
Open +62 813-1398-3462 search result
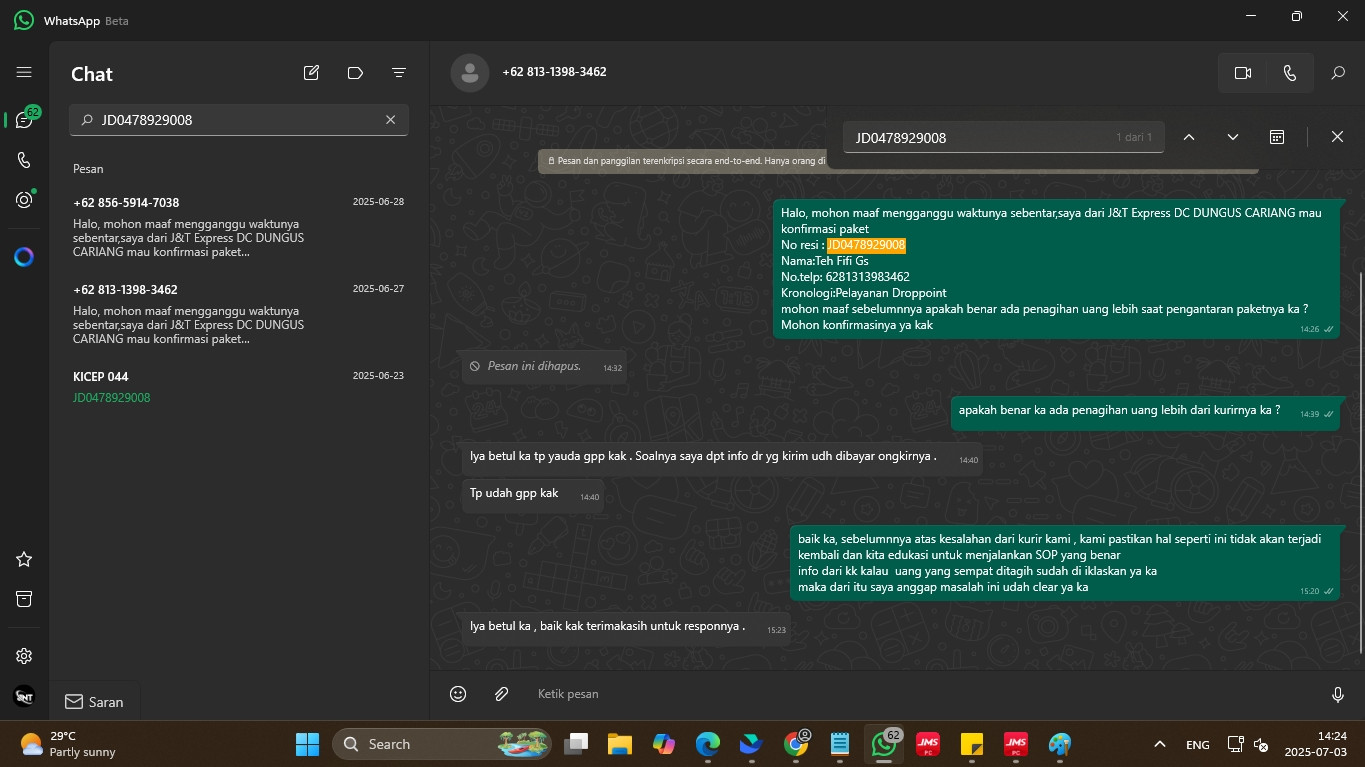click(x=239, y=314)
